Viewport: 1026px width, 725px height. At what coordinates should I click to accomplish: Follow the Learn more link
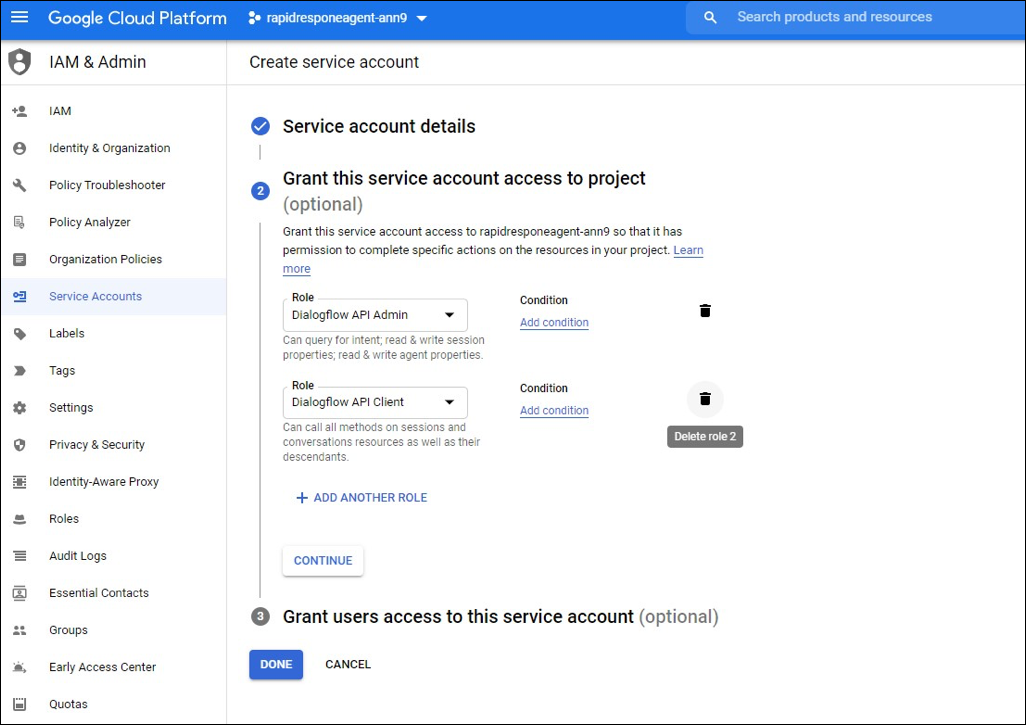tap(688, 250)
